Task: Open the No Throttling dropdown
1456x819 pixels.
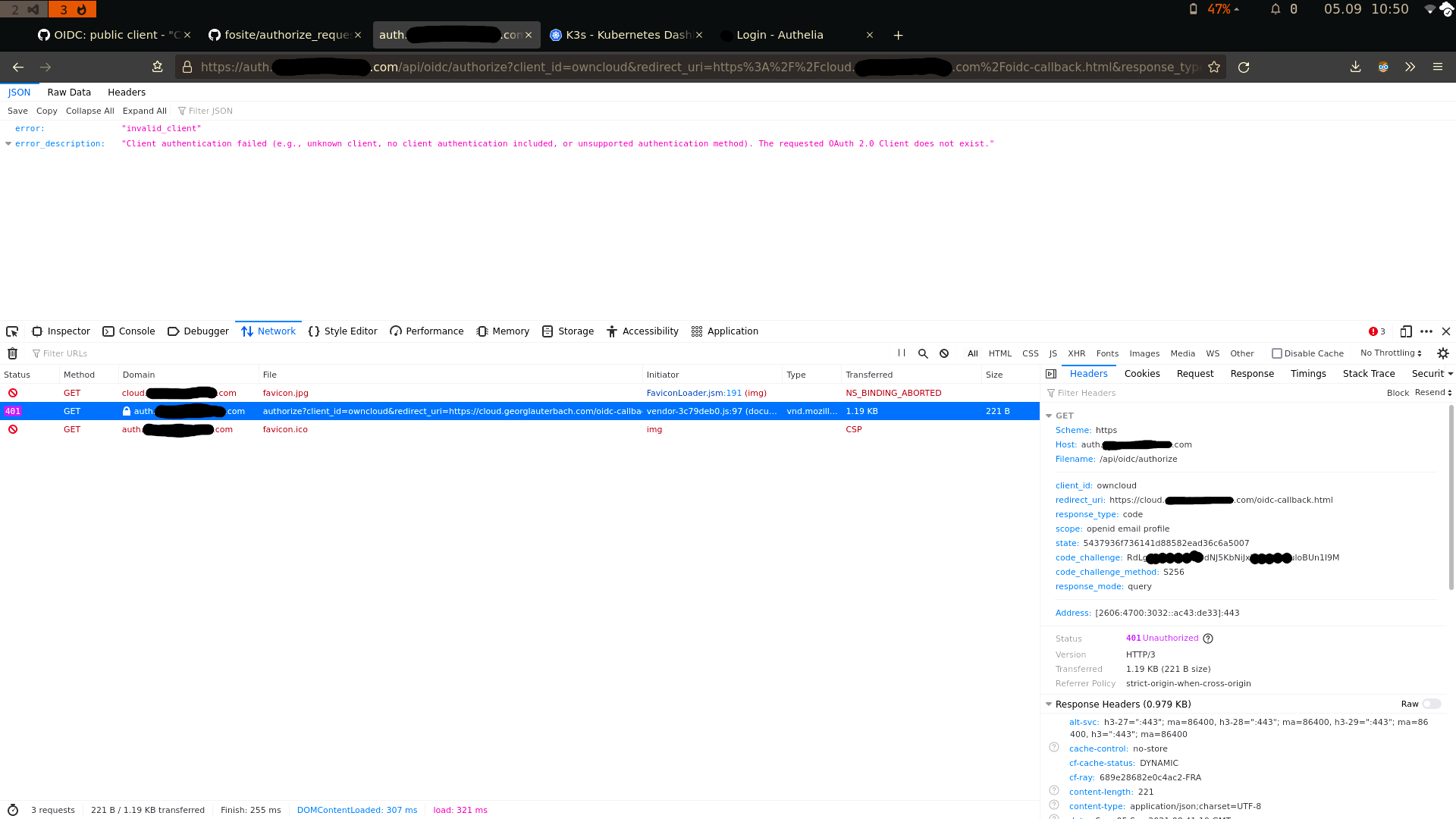Action: (x=1389, y=353)
